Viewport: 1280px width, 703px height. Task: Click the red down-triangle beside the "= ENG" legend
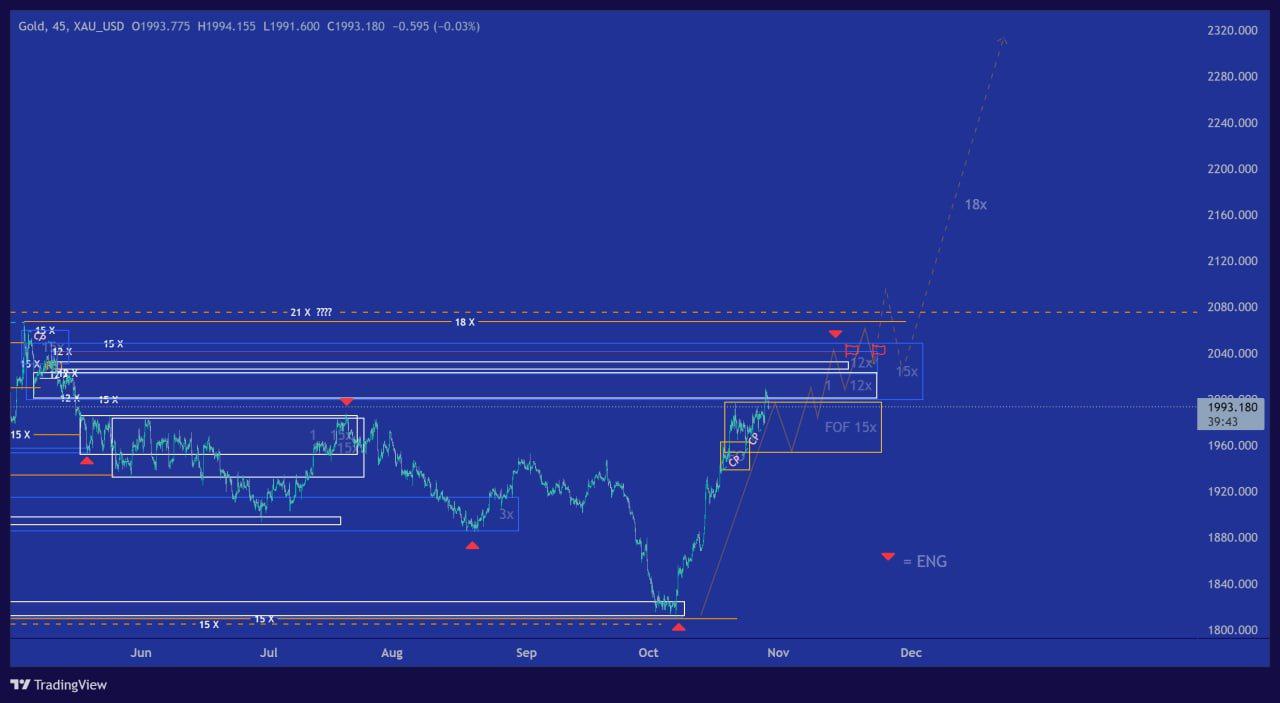coord(888,556)
